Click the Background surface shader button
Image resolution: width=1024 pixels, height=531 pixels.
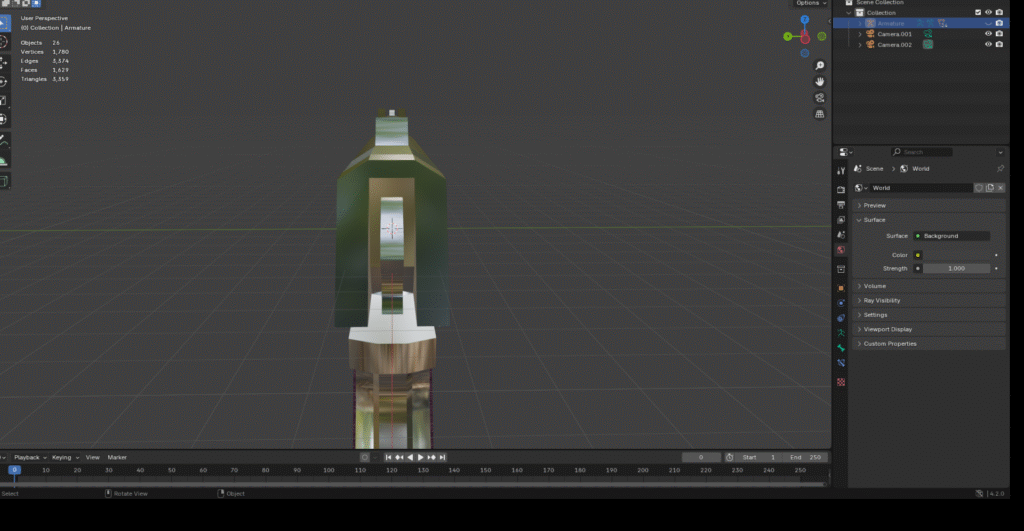(951, 236)
